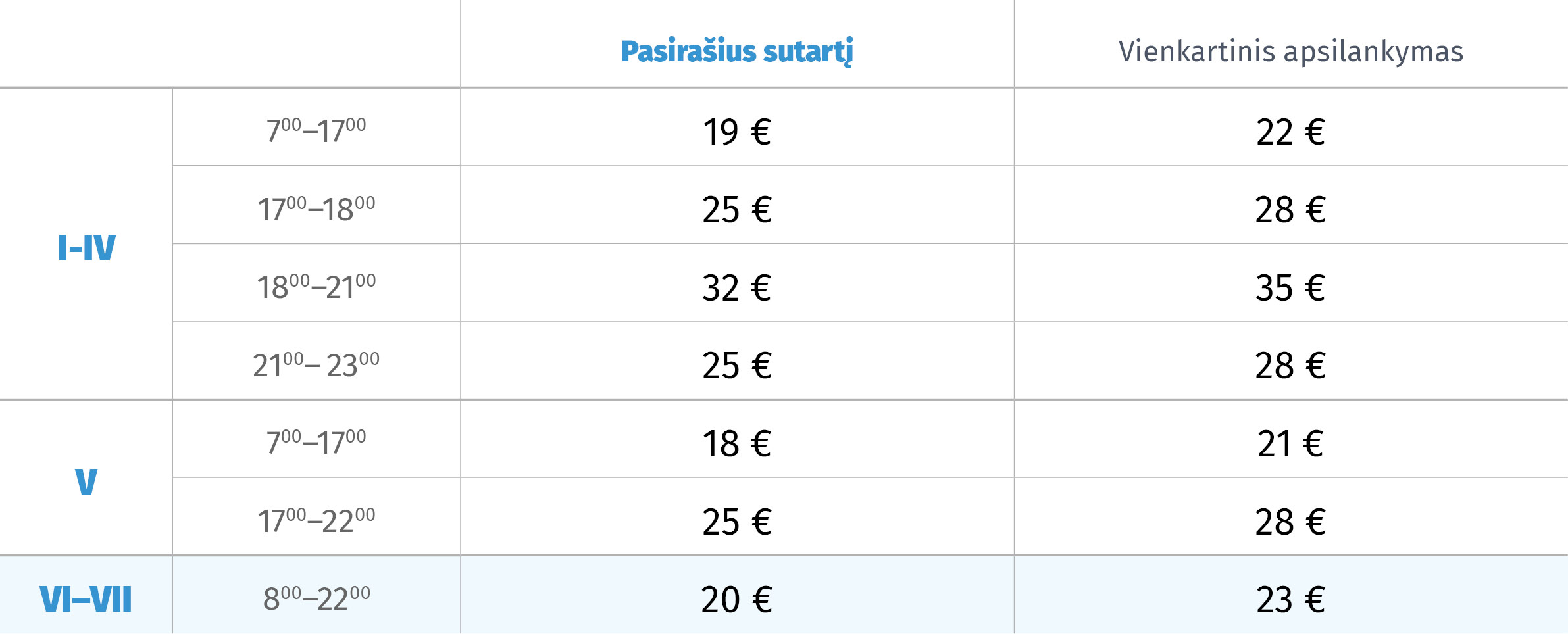Click the 8:00–22:00 weekend time slot
1568x634 pixels.
tap(316, 598)
